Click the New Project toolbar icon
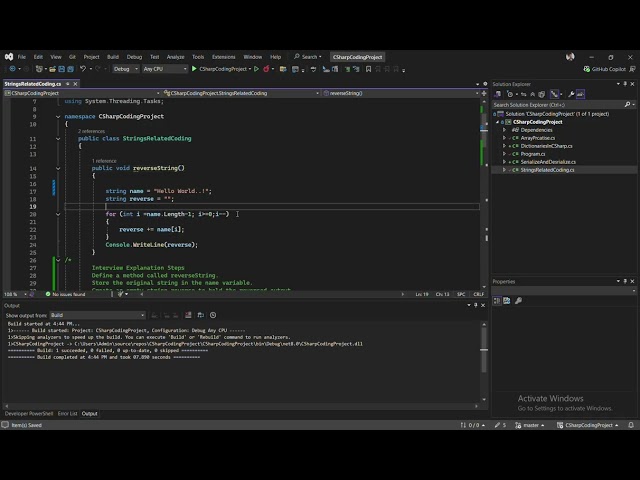The height and width of the screenshot is (480, 640). click(39, 69)
